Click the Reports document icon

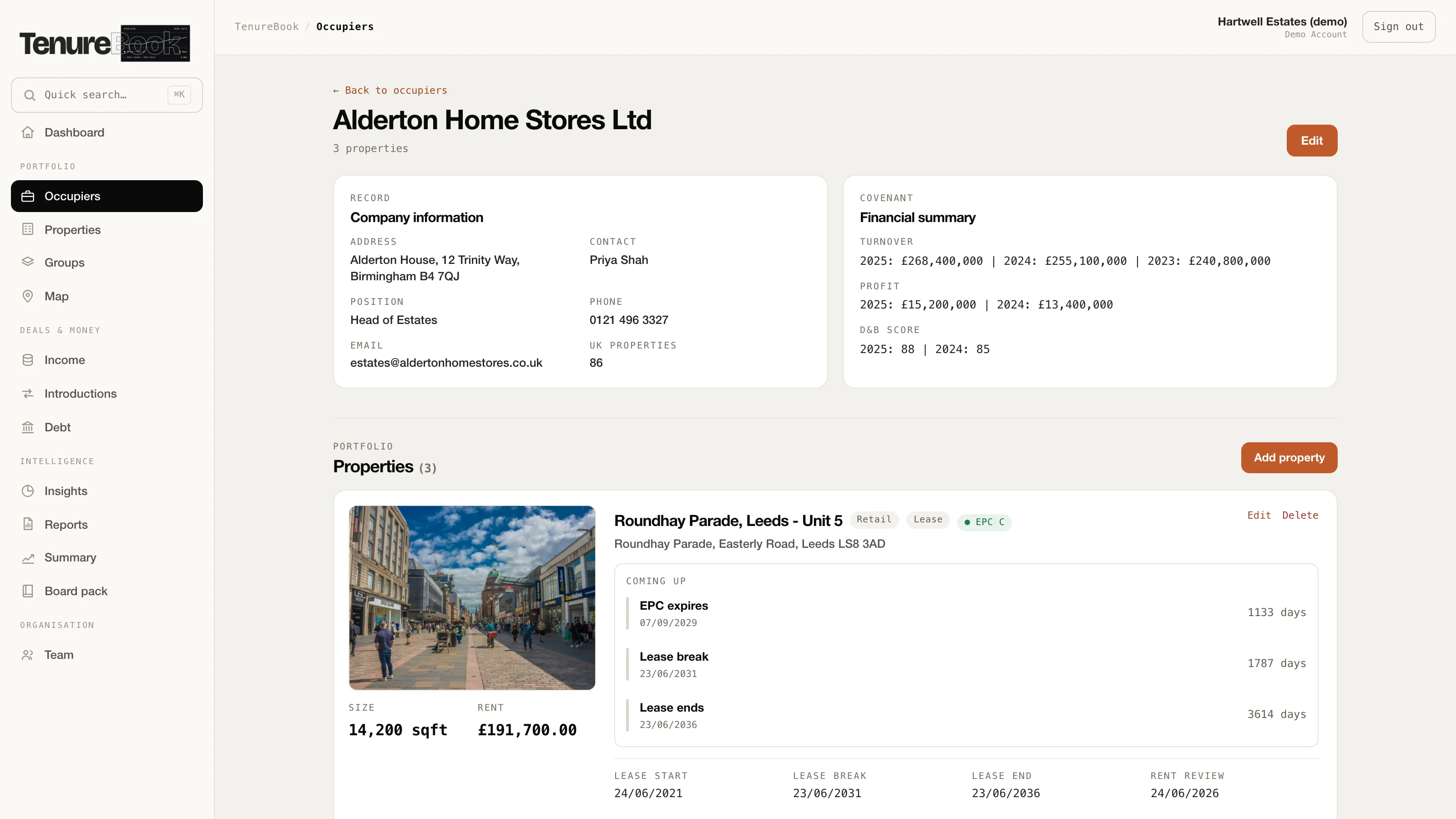[28, 525]
